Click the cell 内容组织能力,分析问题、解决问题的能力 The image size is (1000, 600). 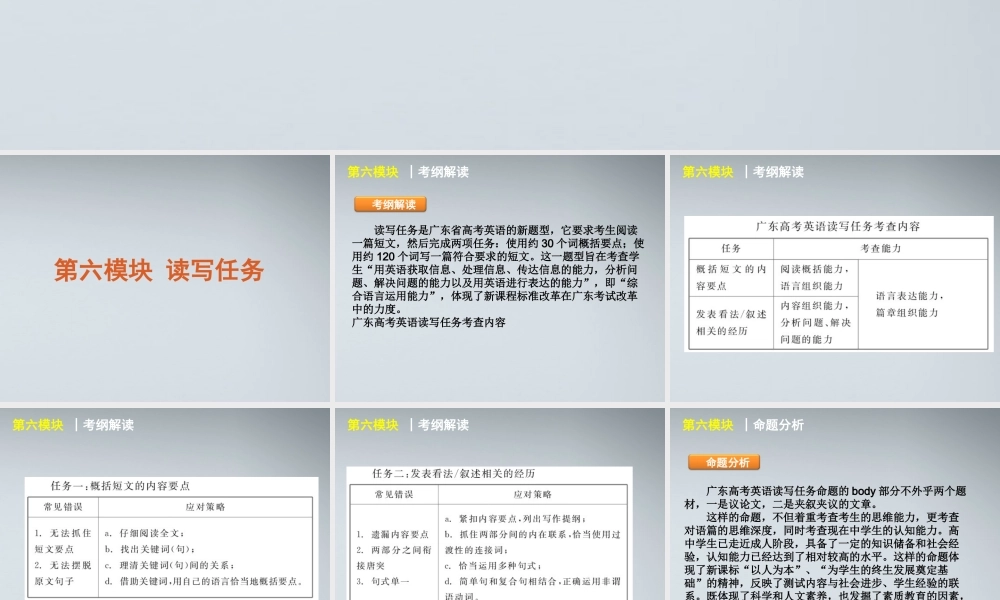pyautogui.click(x=815, y=322)
